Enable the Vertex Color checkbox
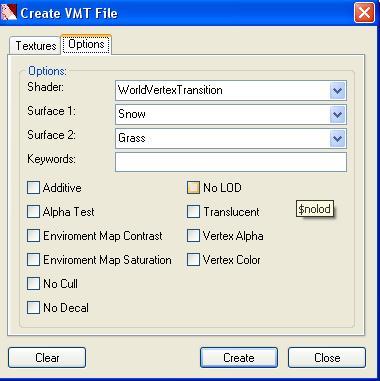The width and height of the screenshot is (380, 381). [193, 260]
